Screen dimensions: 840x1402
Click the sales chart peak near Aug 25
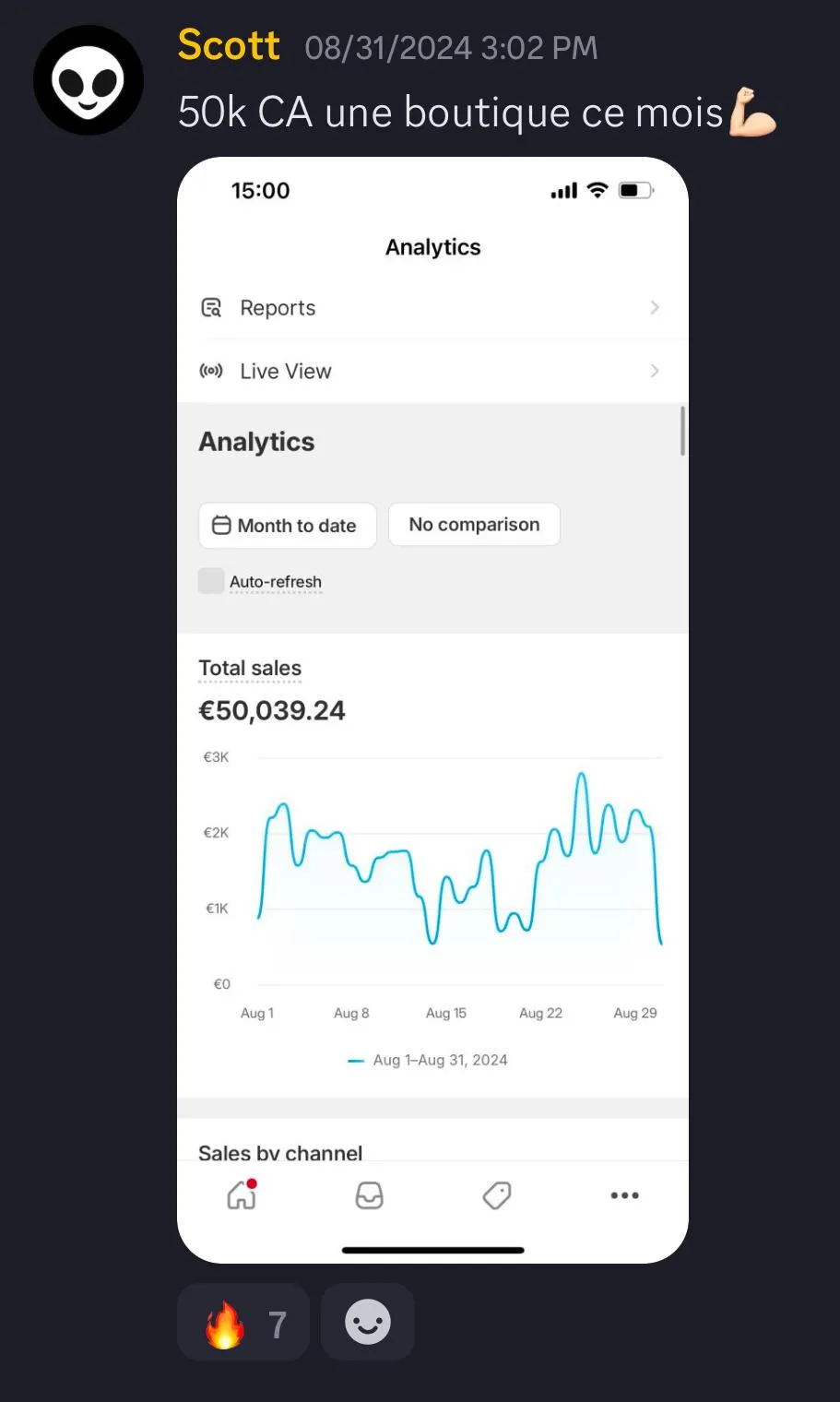point(581,775)
